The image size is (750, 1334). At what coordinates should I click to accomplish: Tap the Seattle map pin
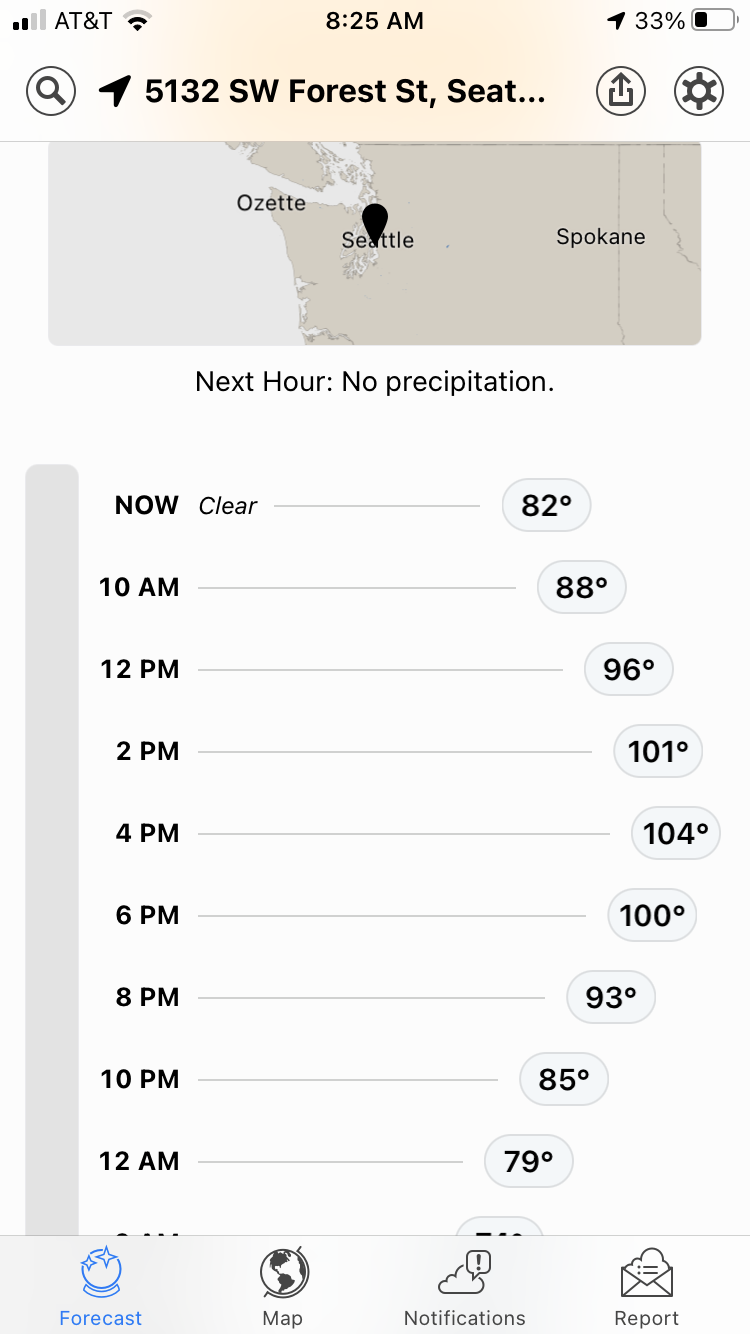tap(375, 222)
